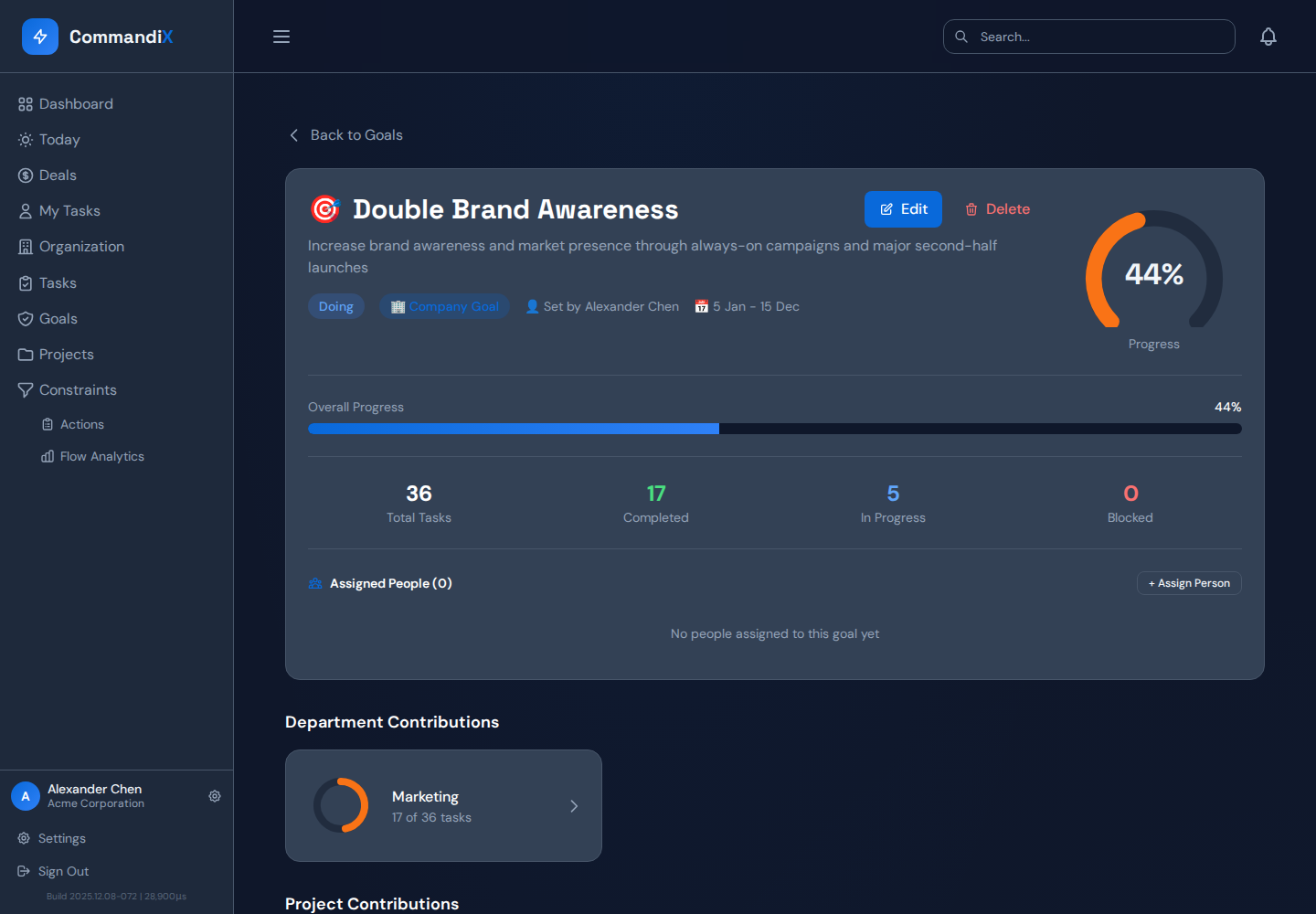Click the Marketing orange progress ring
This screenshot has width=1316, height=914.
point(341,805)
